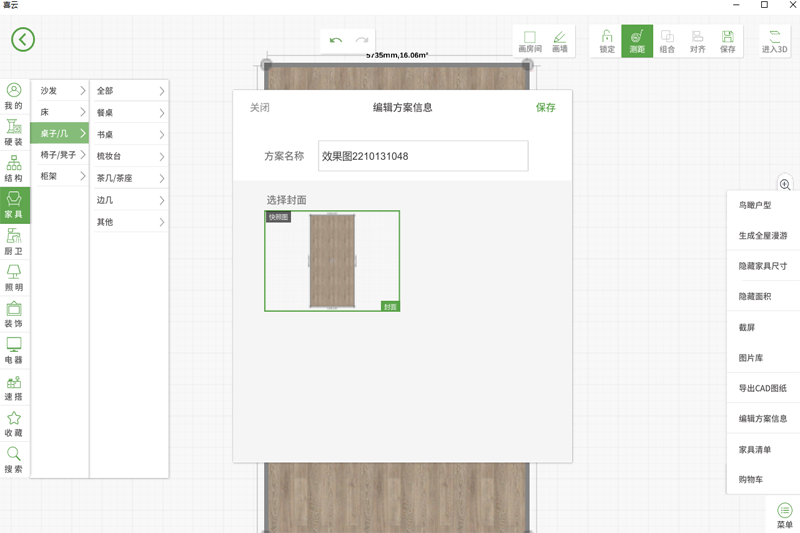
Task: Select the 画房间 draw room tool
Action: 529,41
